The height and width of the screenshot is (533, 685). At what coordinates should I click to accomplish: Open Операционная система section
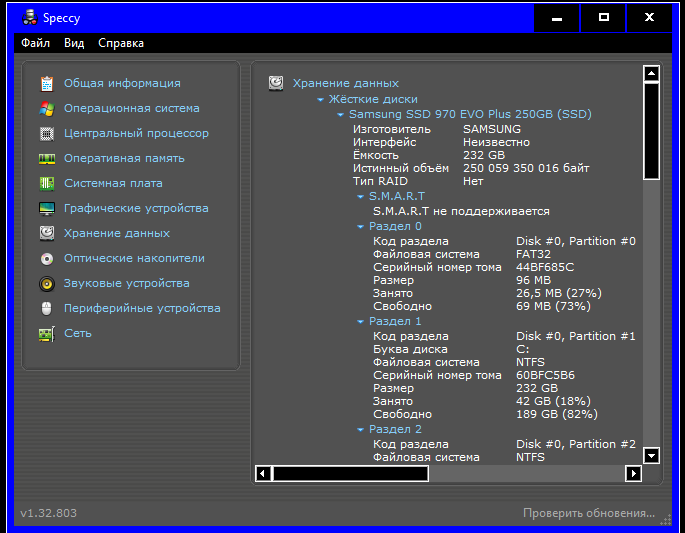[x=131, y=108]
